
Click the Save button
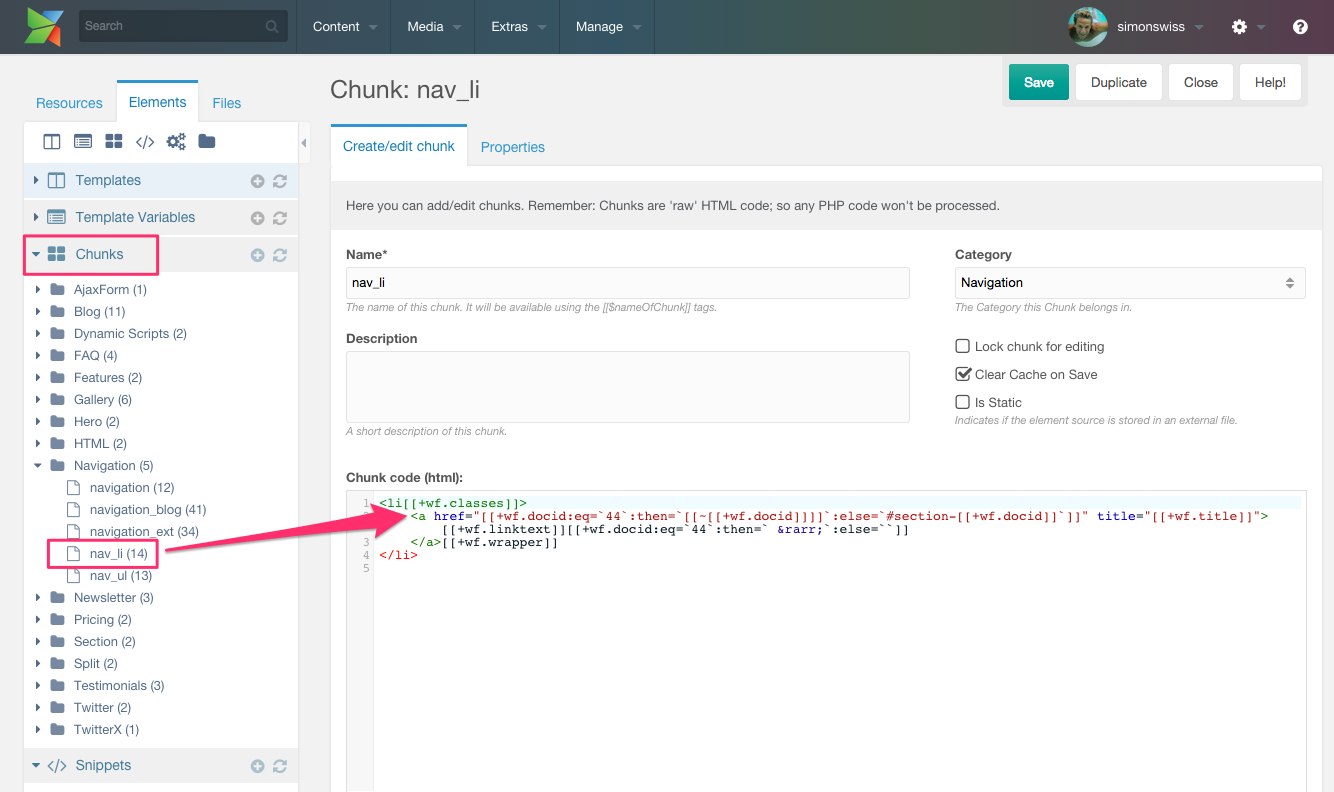1038,83
